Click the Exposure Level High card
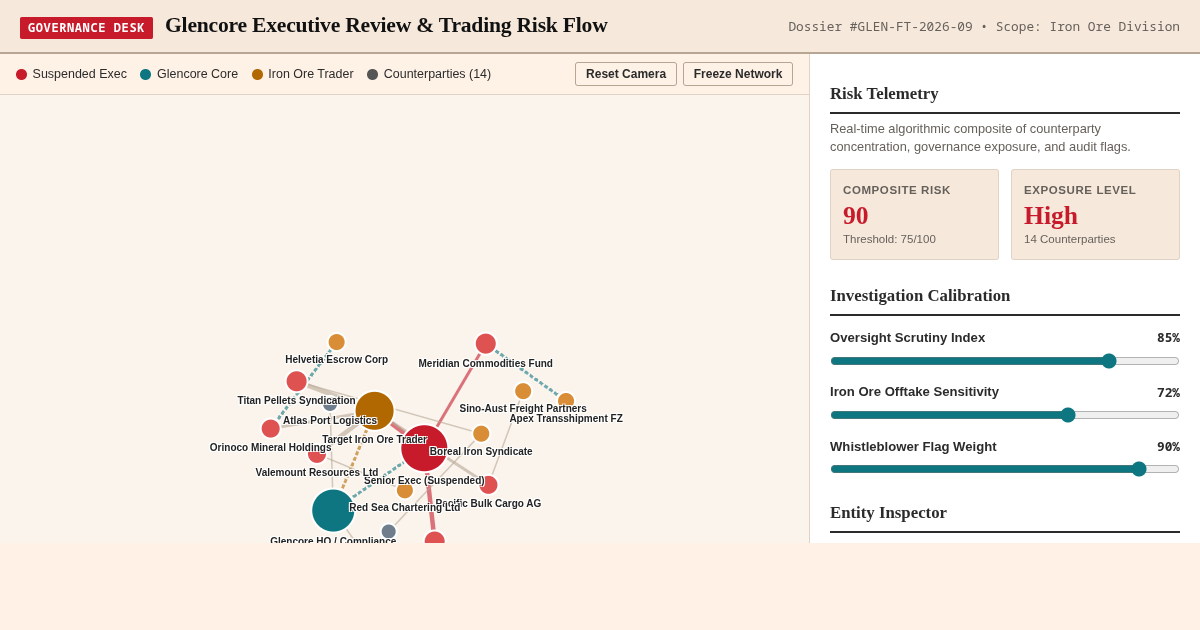Screen dimensions: 1200x630 (1095, 214)
